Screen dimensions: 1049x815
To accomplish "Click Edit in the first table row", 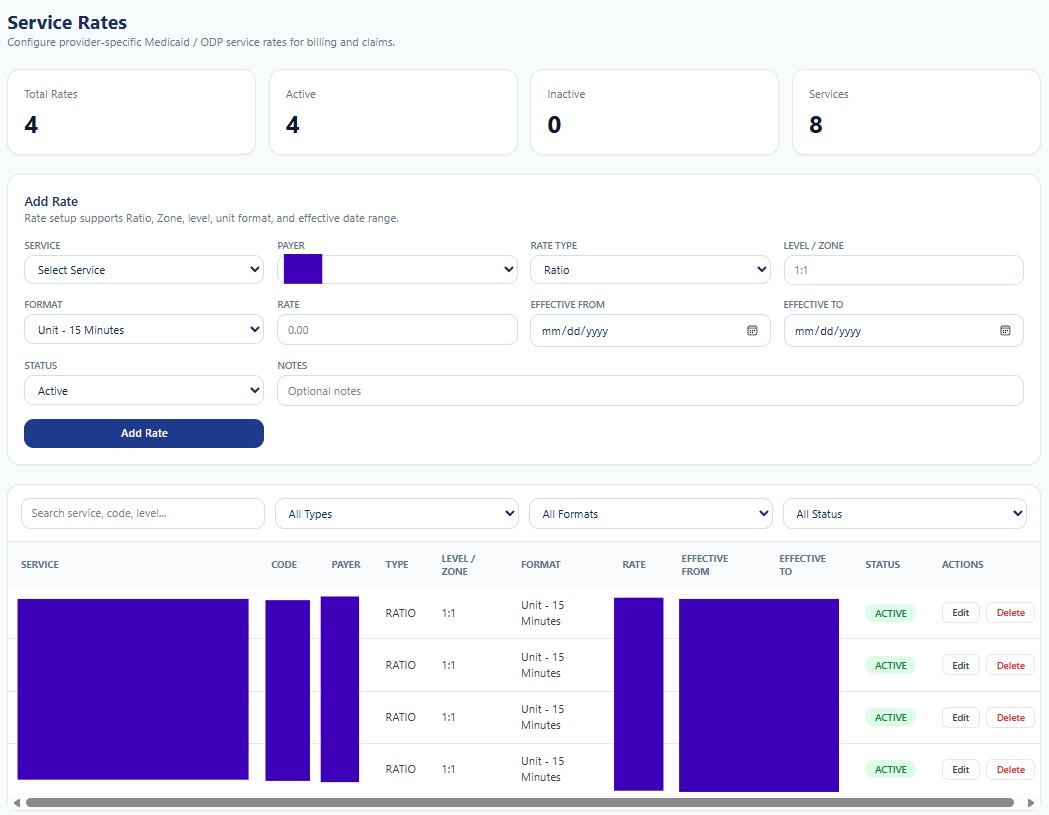I will [961, 613].
